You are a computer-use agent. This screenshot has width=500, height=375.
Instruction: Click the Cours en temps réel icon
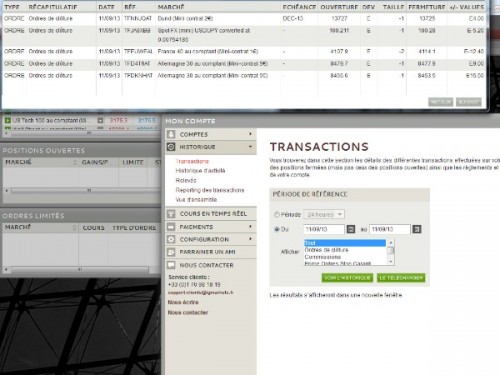click(171, 214)
